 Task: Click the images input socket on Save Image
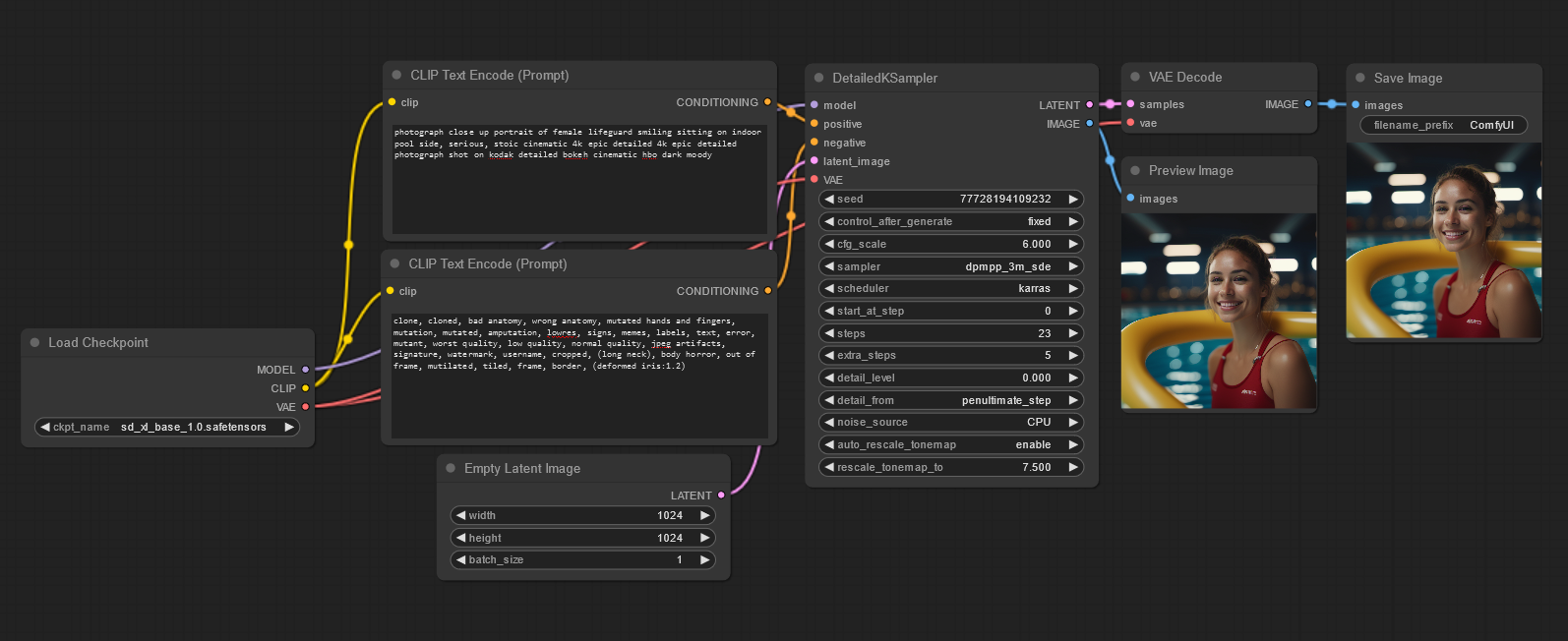pos(1356,105)
